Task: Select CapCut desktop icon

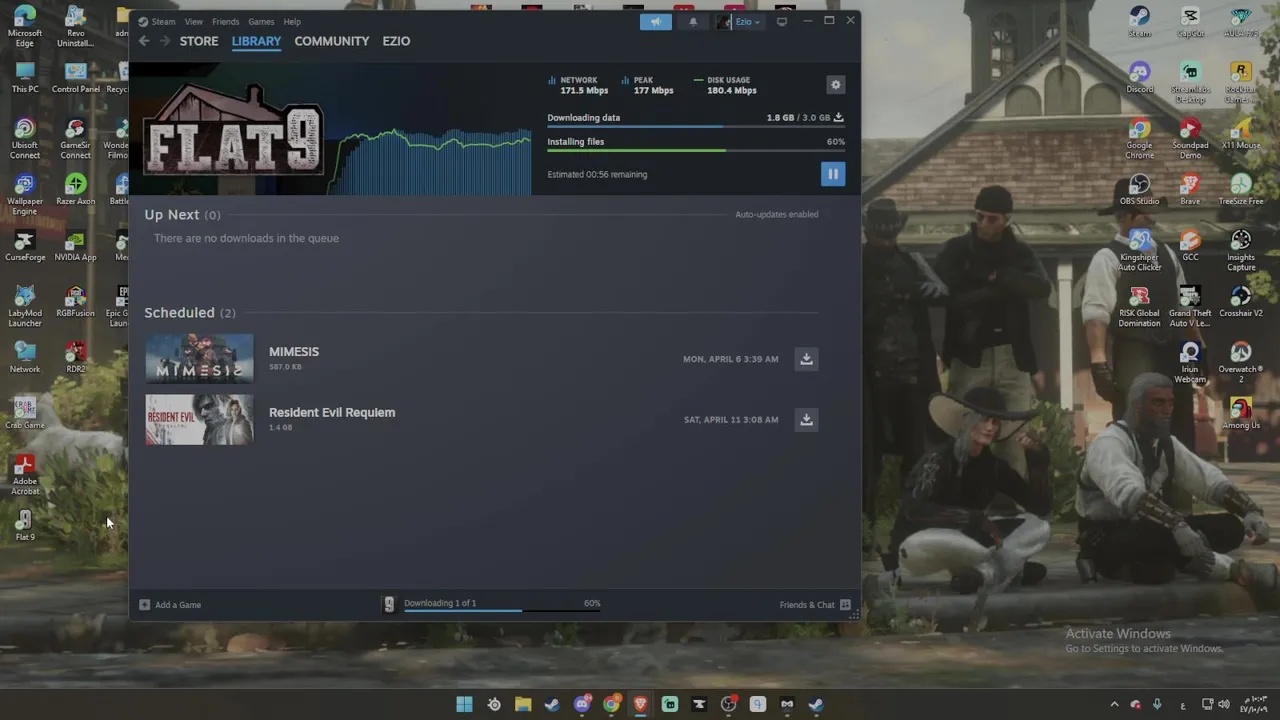Action: [1190, 21]
